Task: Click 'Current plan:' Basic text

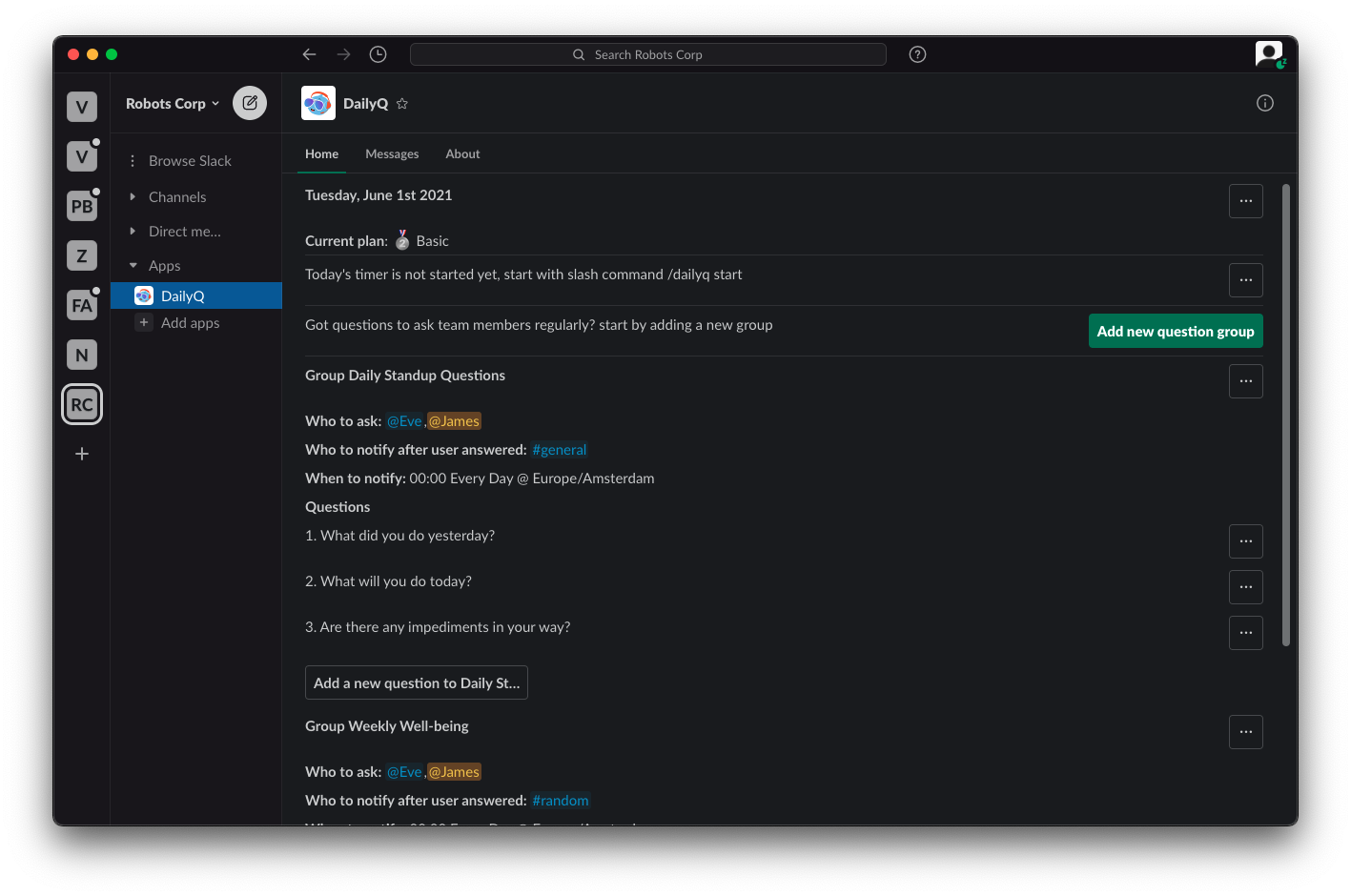Action: coord(377,240)
